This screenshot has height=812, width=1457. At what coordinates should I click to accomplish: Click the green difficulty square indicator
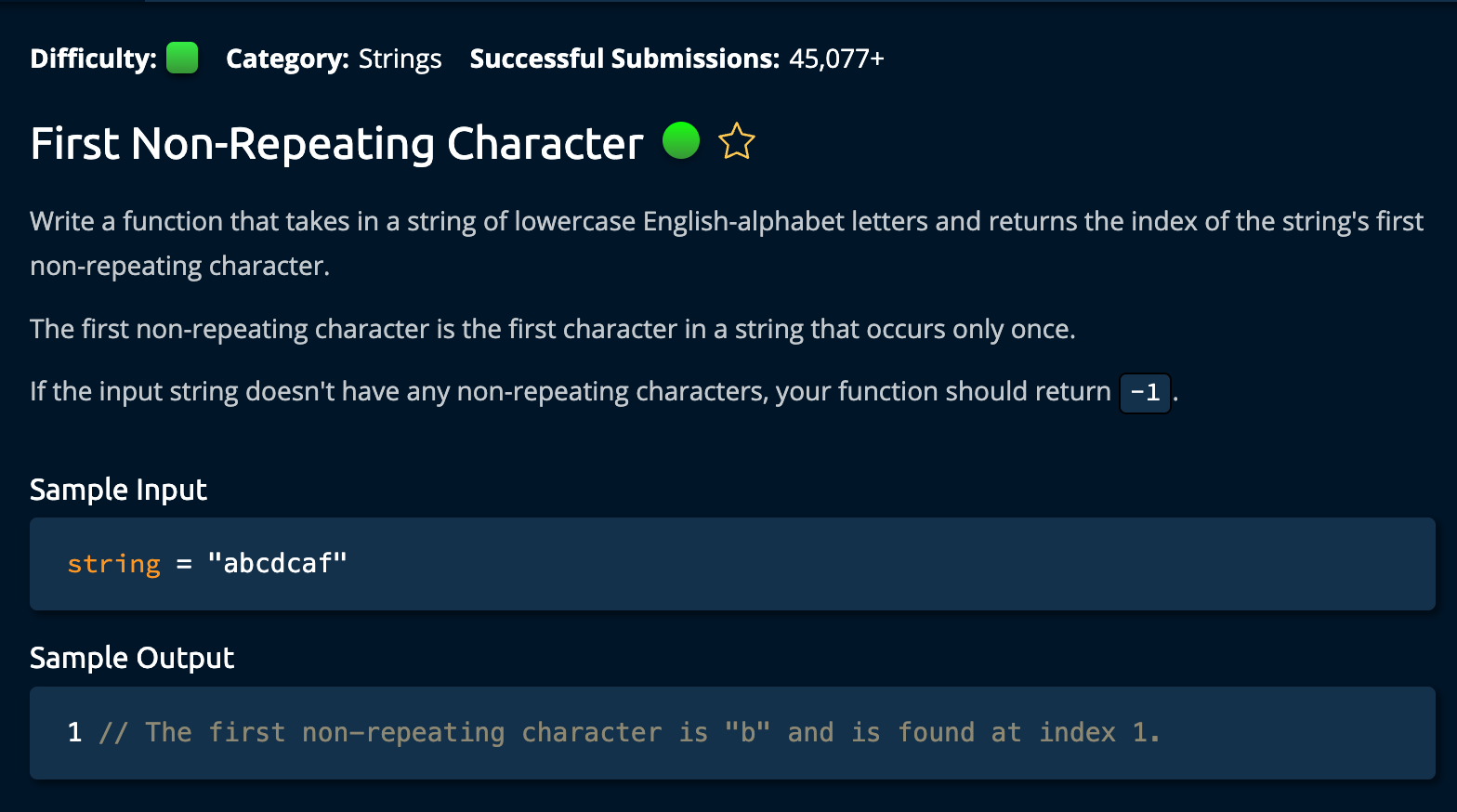tap(182, 58)
